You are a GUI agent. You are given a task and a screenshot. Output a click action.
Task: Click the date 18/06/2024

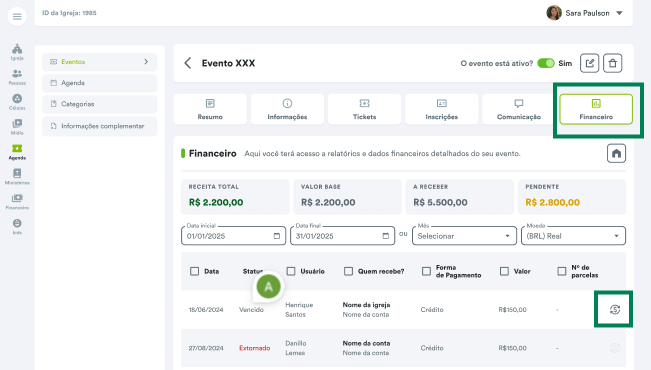click(206, 310)
